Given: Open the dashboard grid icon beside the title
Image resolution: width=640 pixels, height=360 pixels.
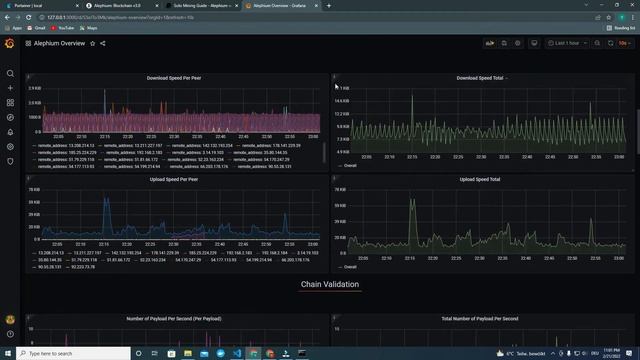Looking at the screenshot, I should click(28, 43).
